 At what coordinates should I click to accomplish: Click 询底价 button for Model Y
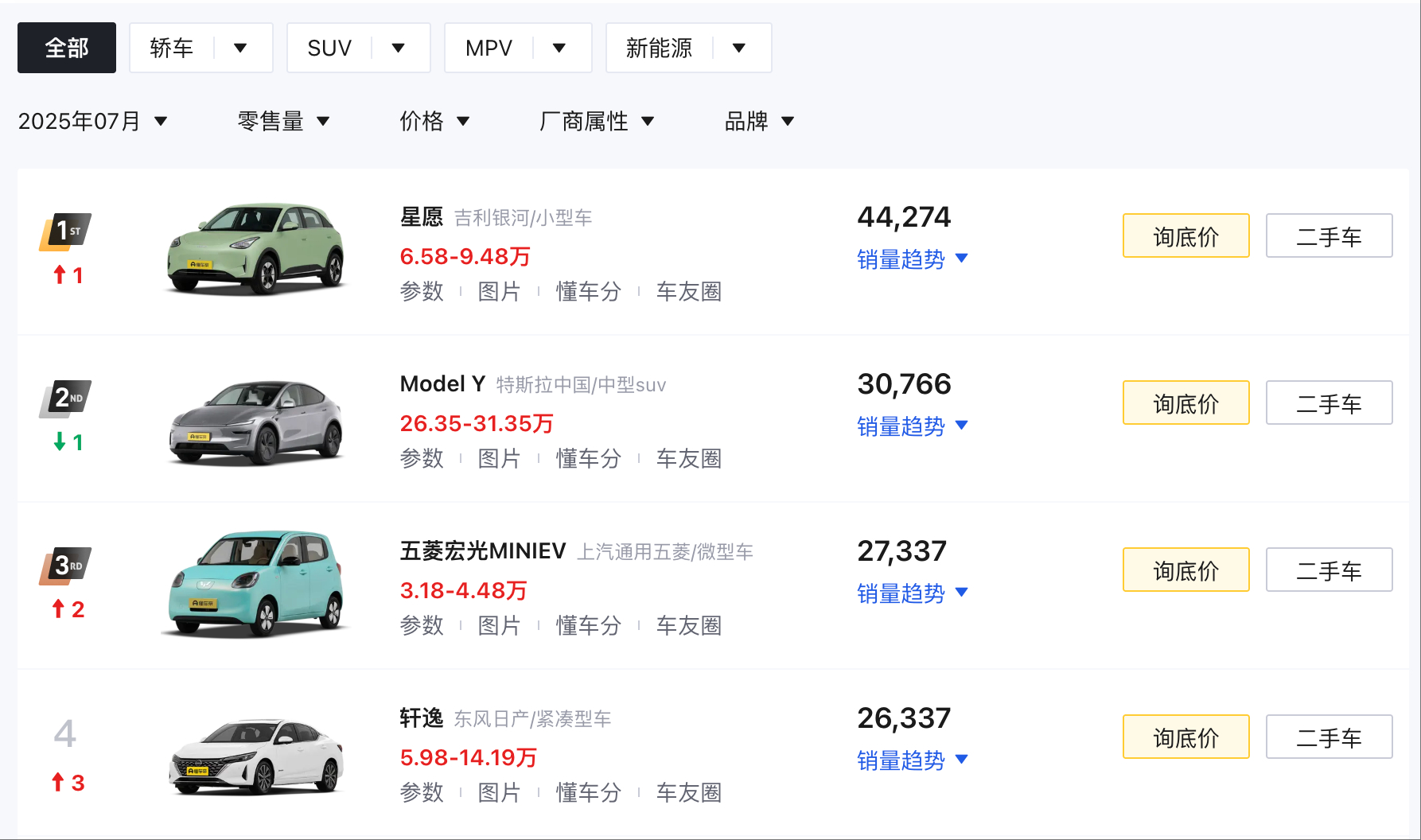(x=1186, y=402)
